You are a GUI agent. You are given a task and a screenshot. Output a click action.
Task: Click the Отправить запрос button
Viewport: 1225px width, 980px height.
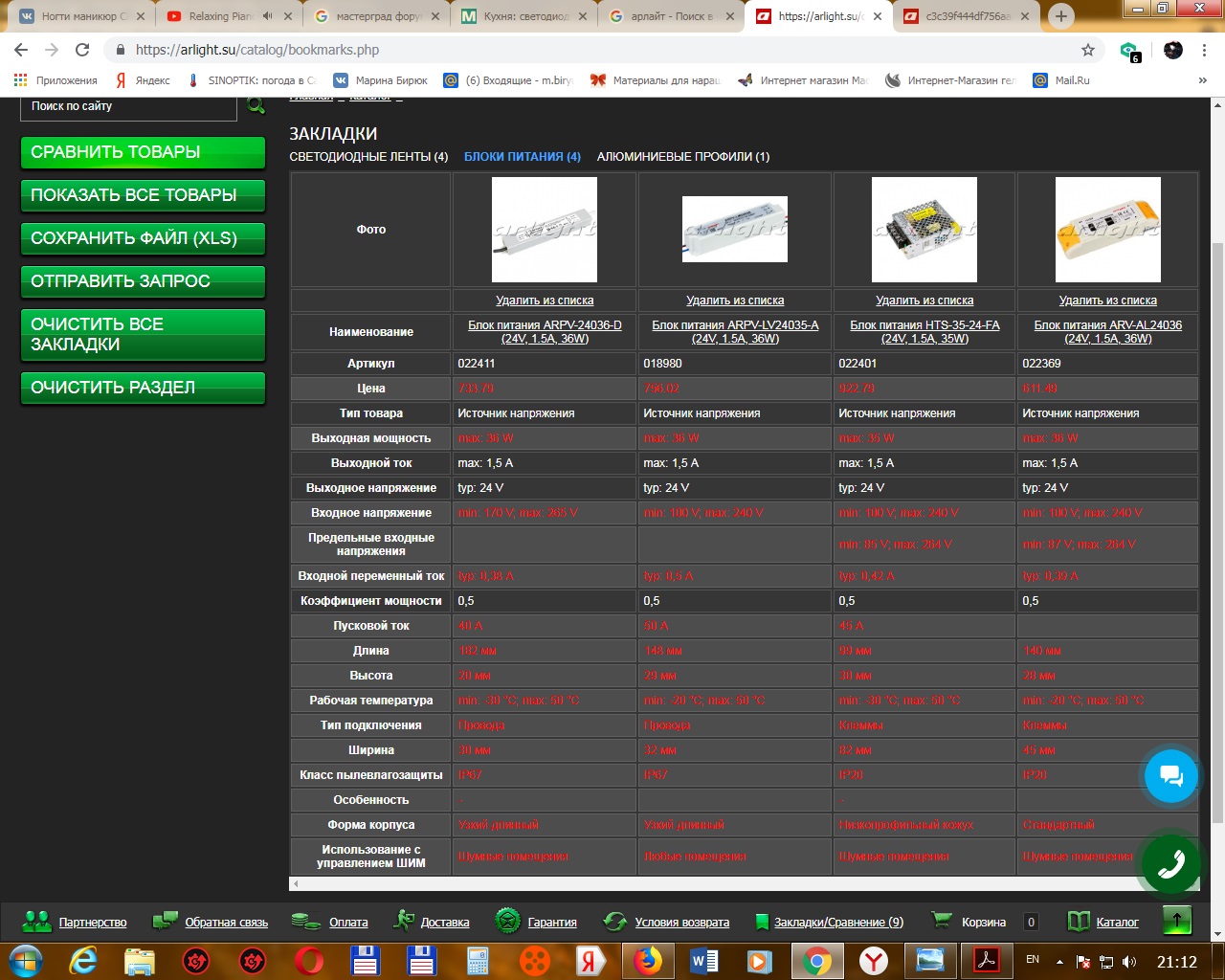pos(143,282)
